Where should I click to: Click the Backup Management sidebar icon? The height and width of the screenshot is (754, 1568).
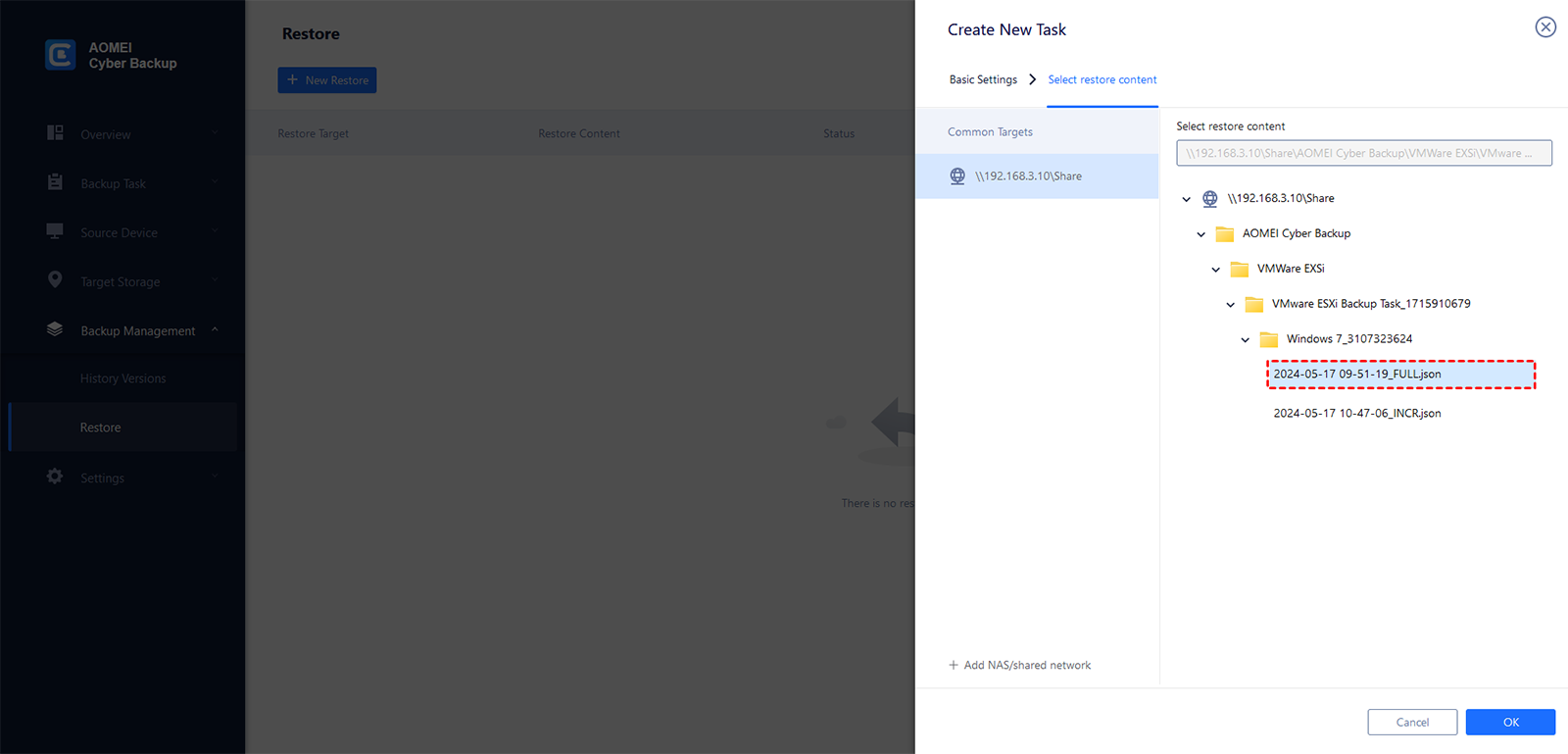click(55, 329)
